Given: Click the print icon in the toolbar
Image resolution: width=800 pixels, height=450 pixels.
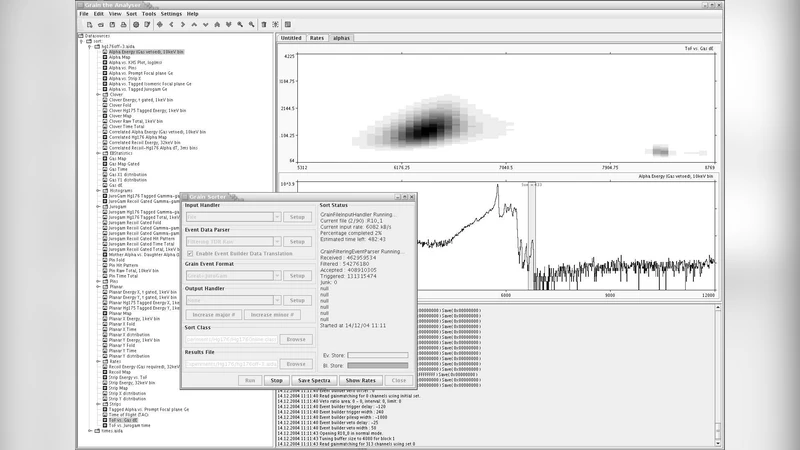Looking at the screenshot, I should tap(122, 24).
